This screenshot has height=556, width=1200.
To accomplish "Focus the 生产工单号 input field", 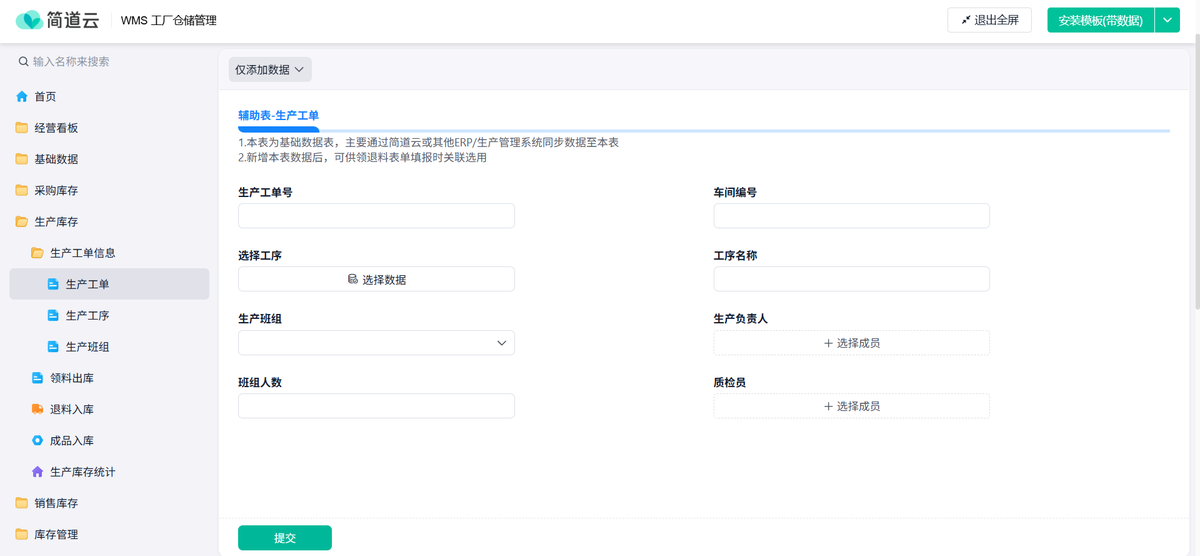I will (376, 216).
